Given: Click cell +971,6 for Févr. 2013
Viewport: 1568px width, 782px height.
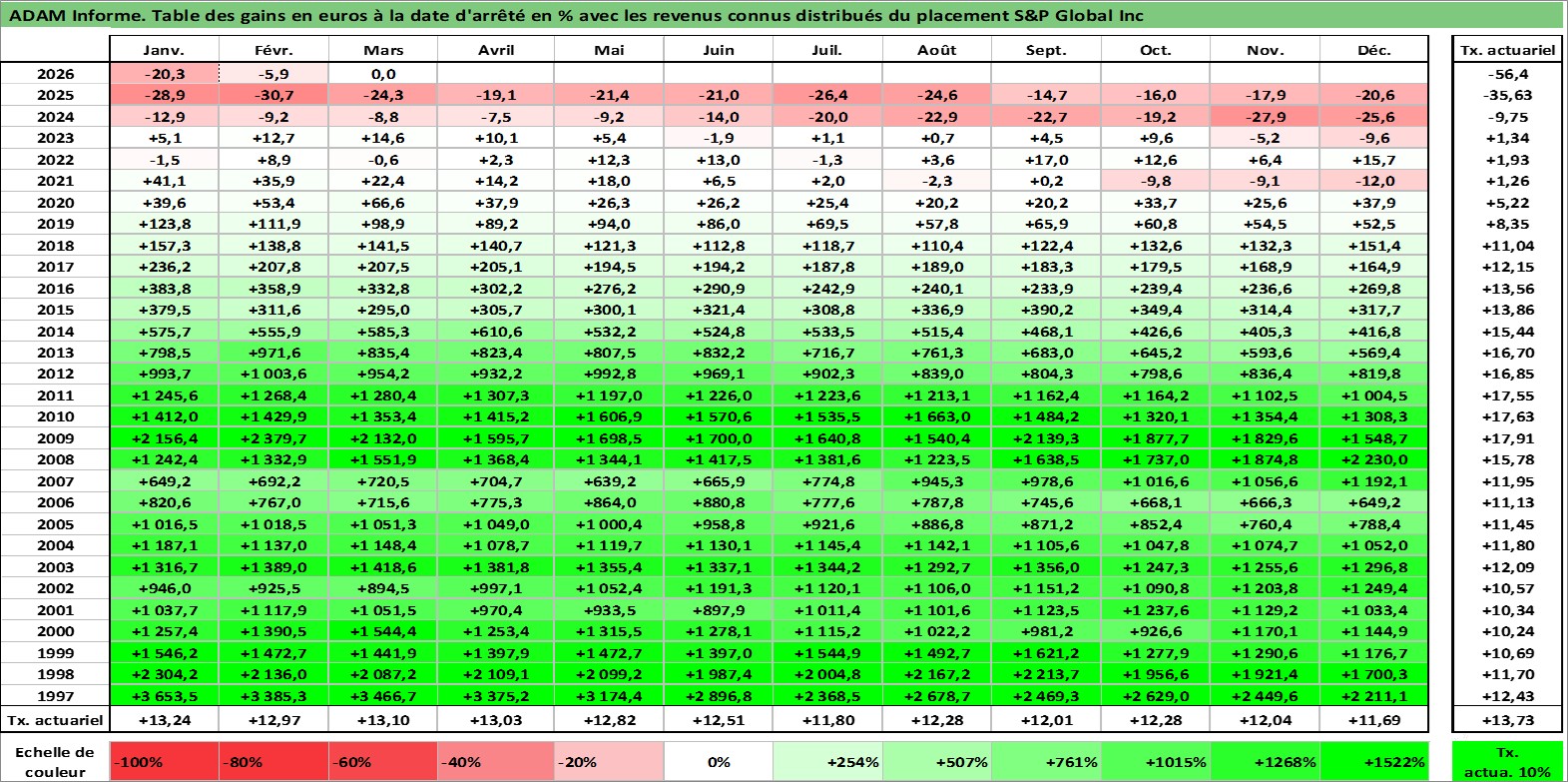Looking at the screenshot, I should (273, 353).
